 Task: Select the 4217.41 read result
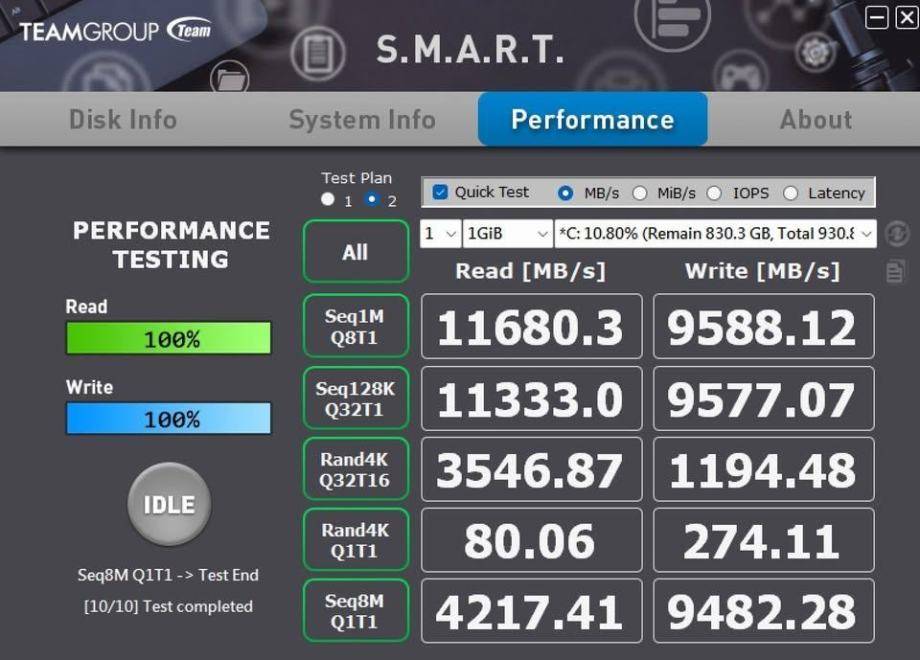click(x=532, y=611)
